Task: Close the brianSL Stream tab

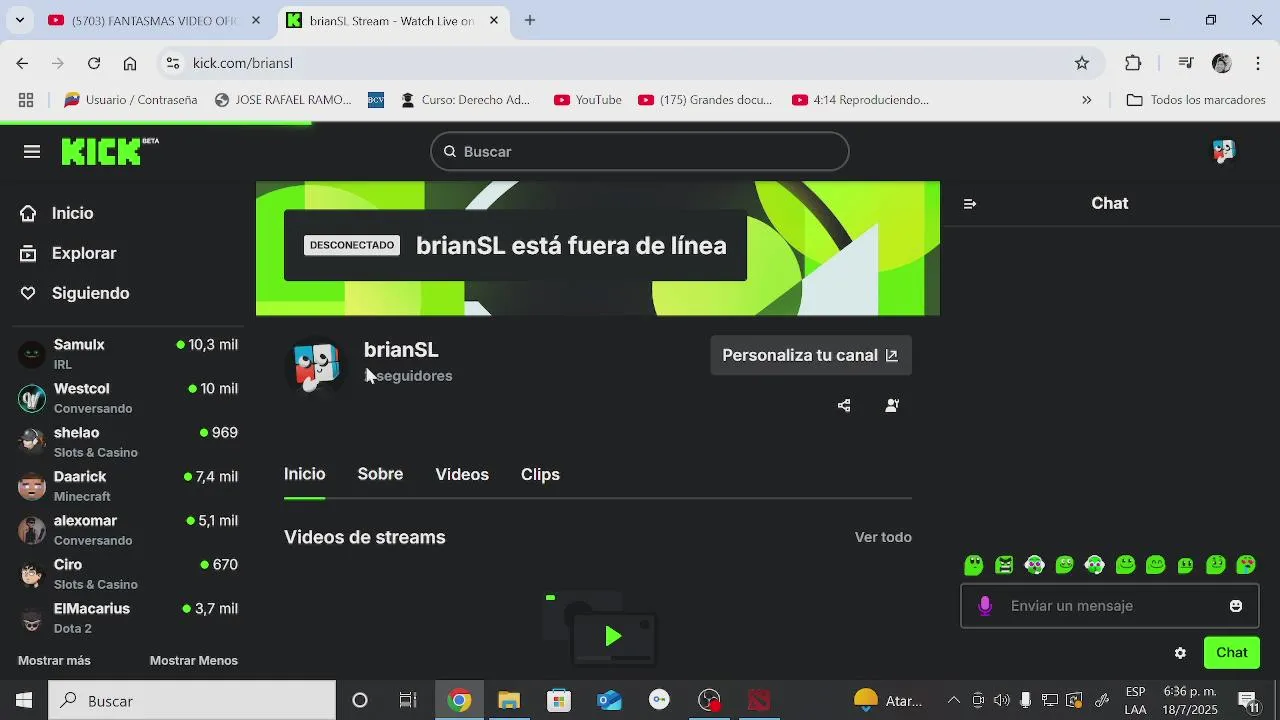Action: coord(493,20)
